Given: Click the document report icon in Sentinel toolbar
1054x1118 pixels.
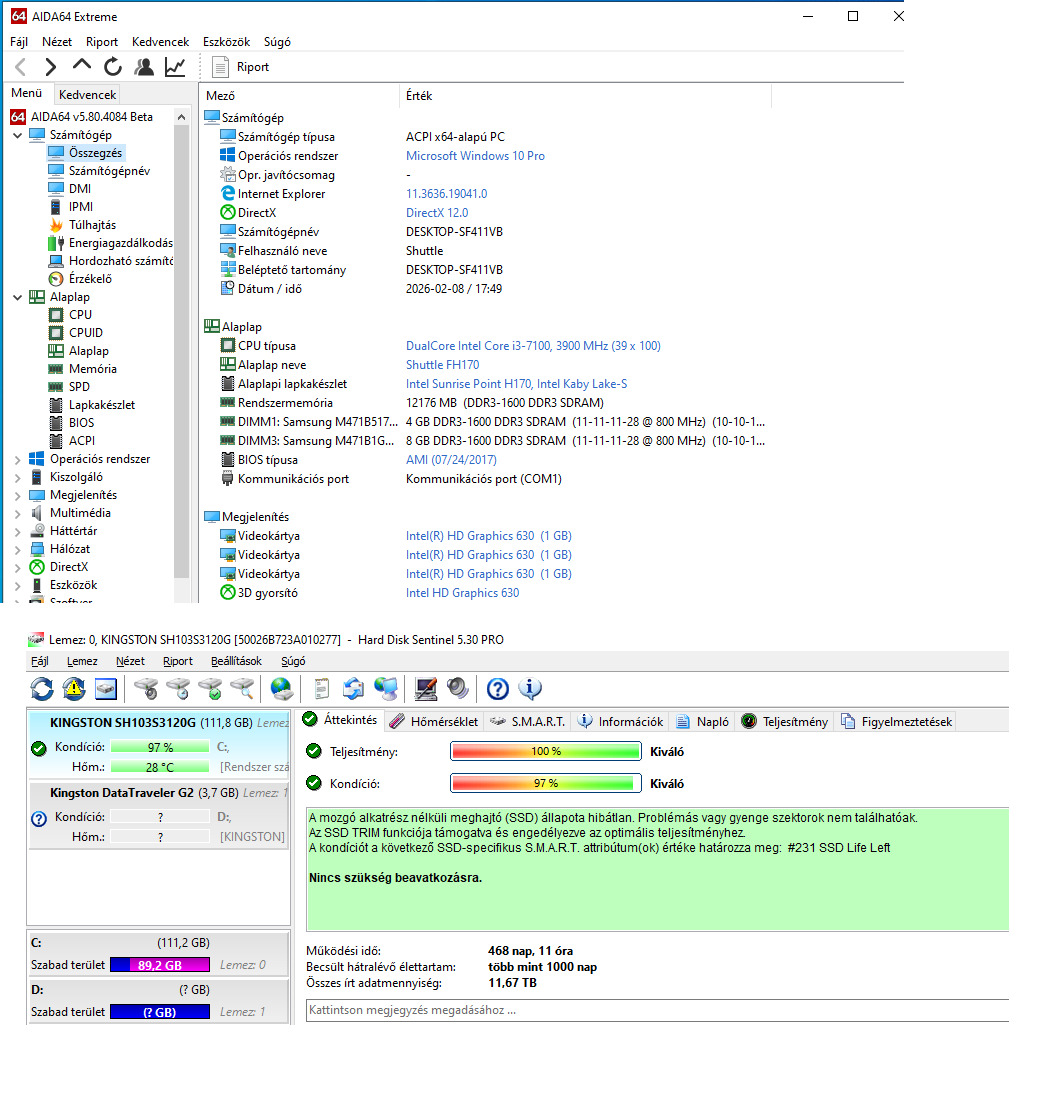Looking at the screenshot, I should tap(322, 689).
